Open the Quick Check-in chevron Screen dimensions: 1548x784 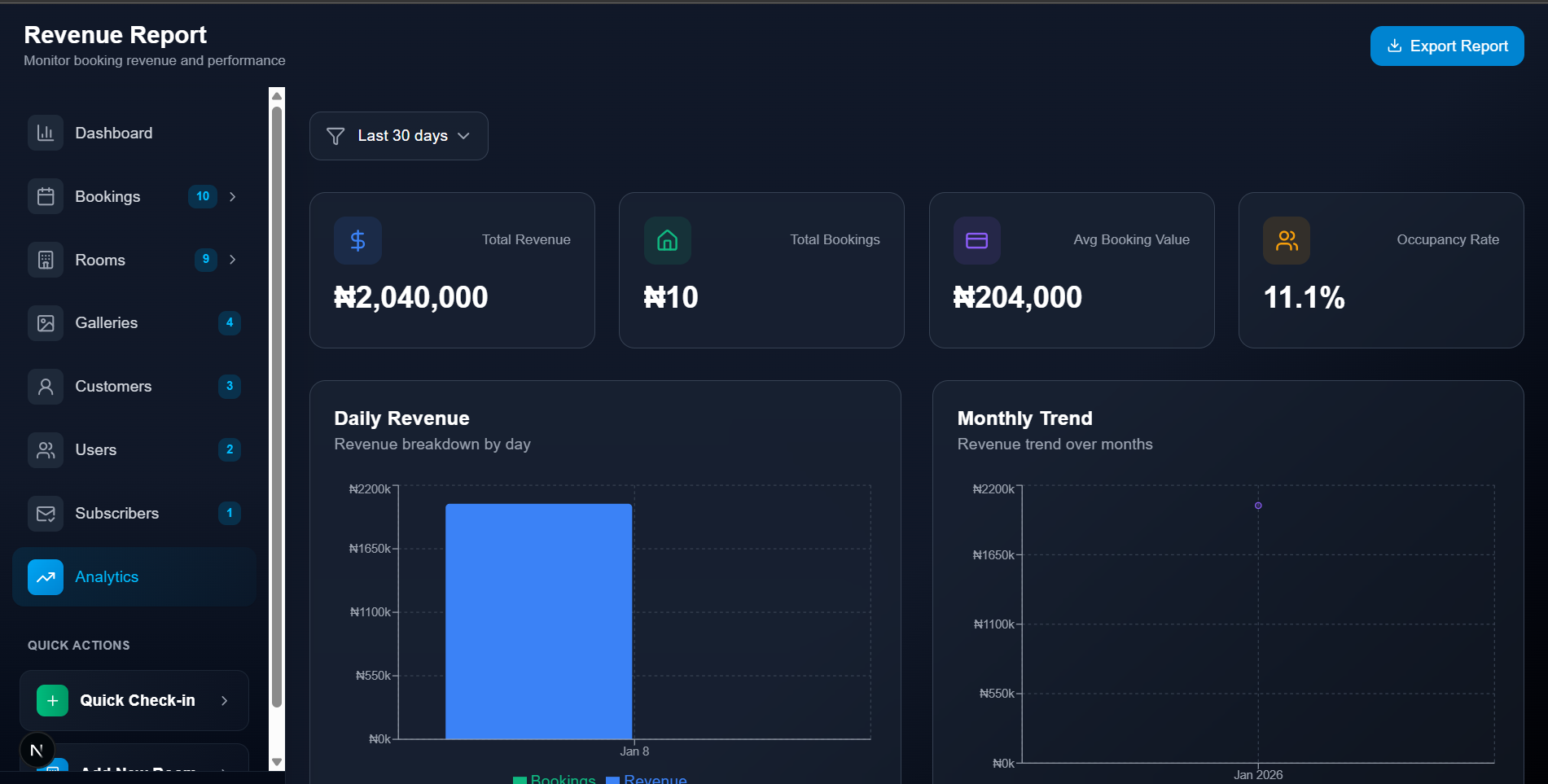pos(224,700)
